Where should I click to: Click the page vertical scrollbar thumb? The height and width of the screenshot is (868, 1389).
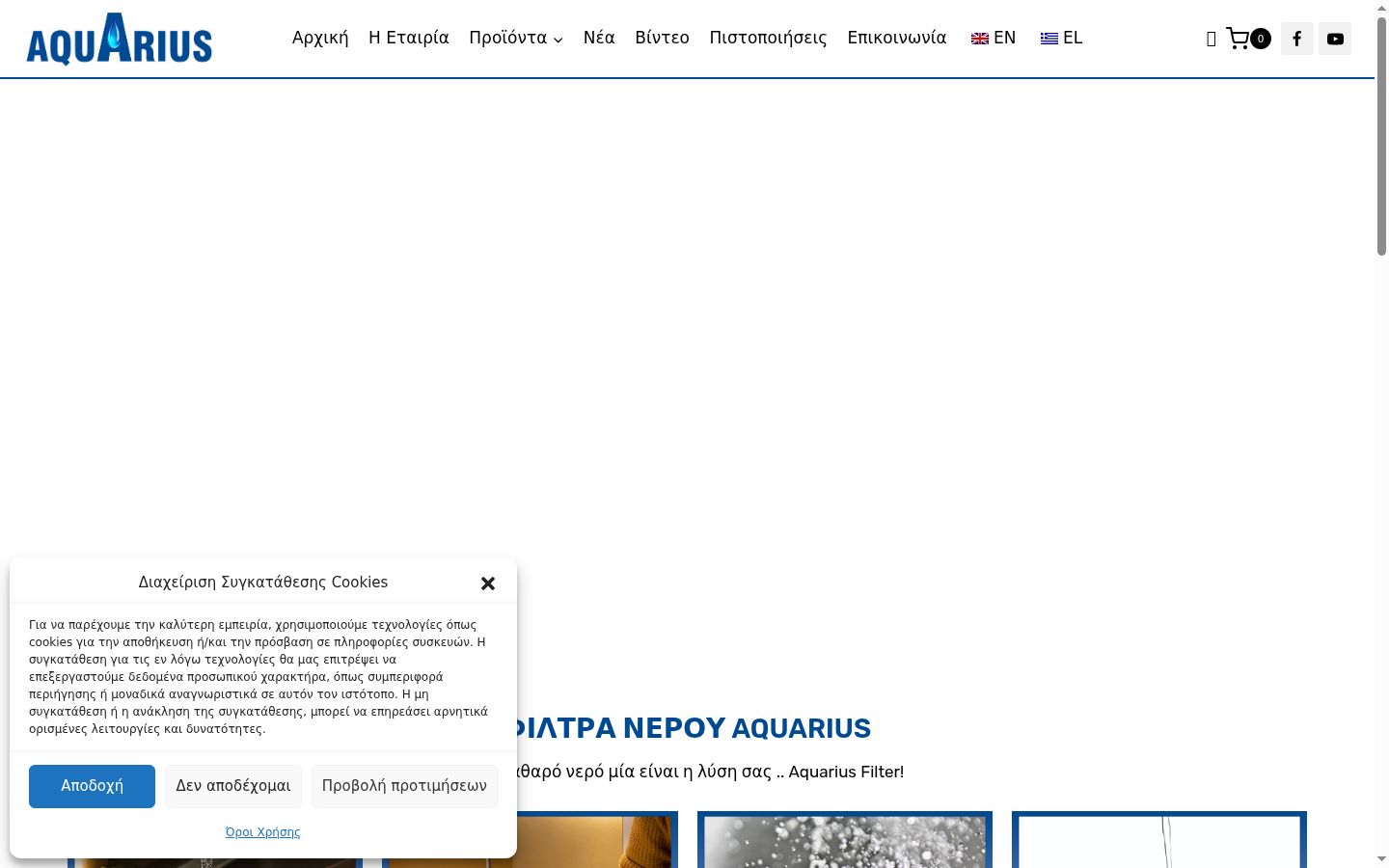pos(1381,135)
